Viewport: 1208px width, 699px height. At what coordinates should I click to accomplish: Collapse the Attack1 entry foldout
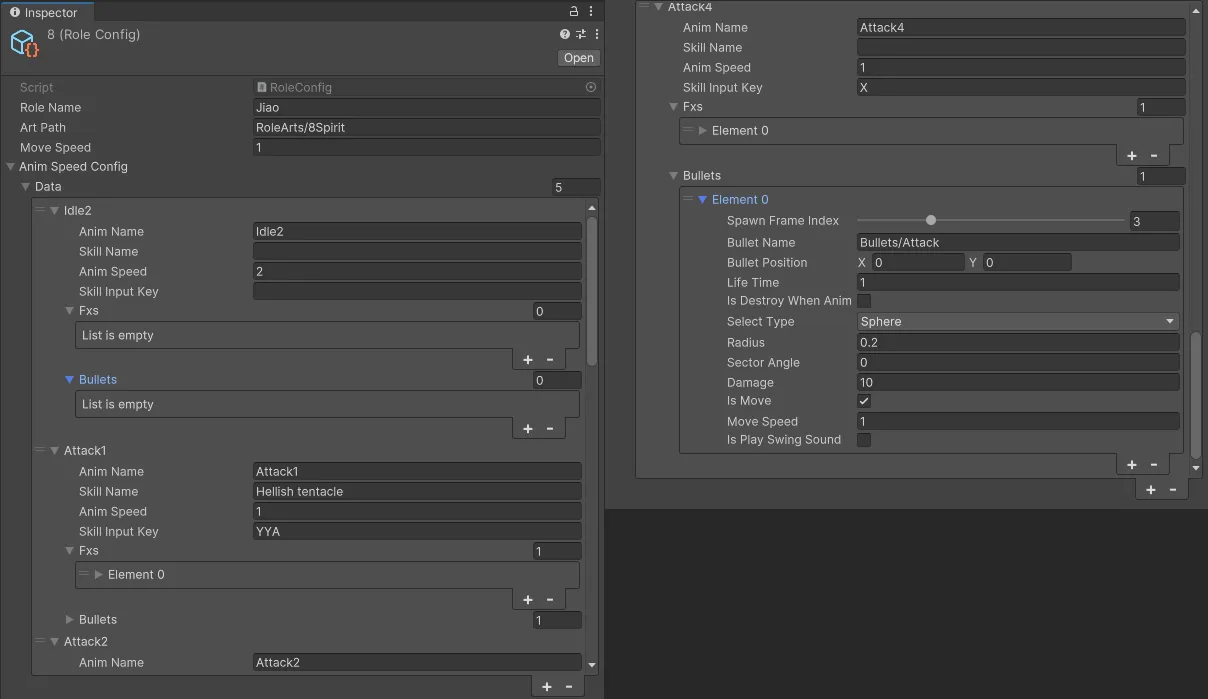(55, 450)
